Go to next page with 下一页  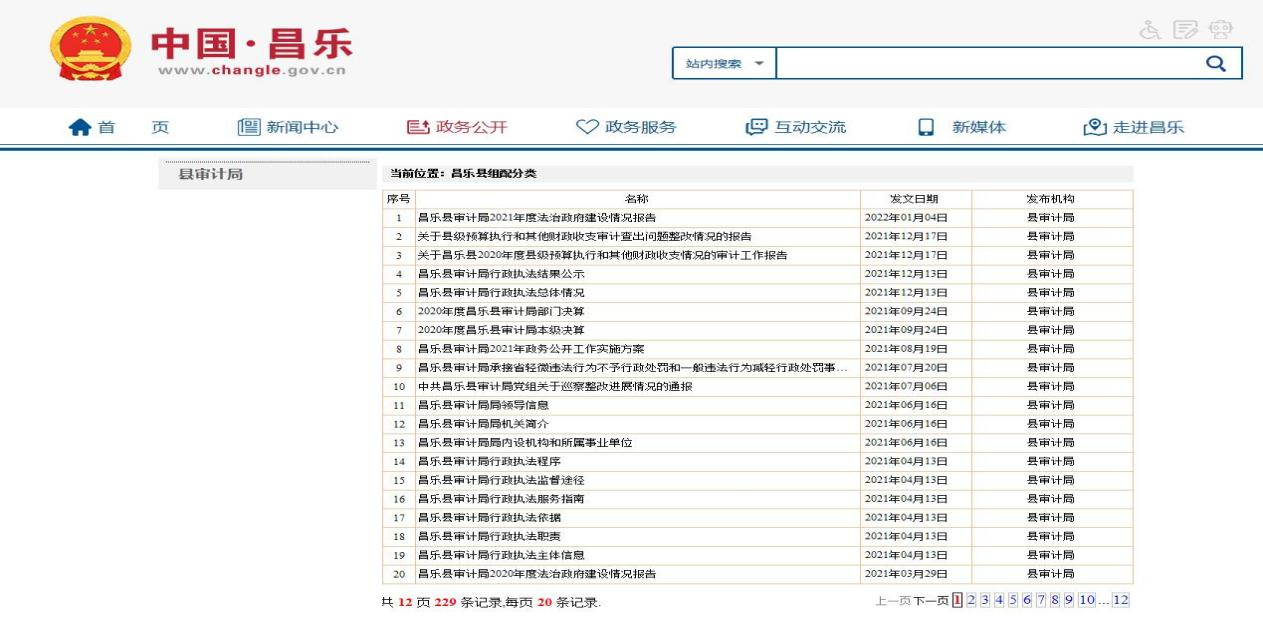click(930, 600)
